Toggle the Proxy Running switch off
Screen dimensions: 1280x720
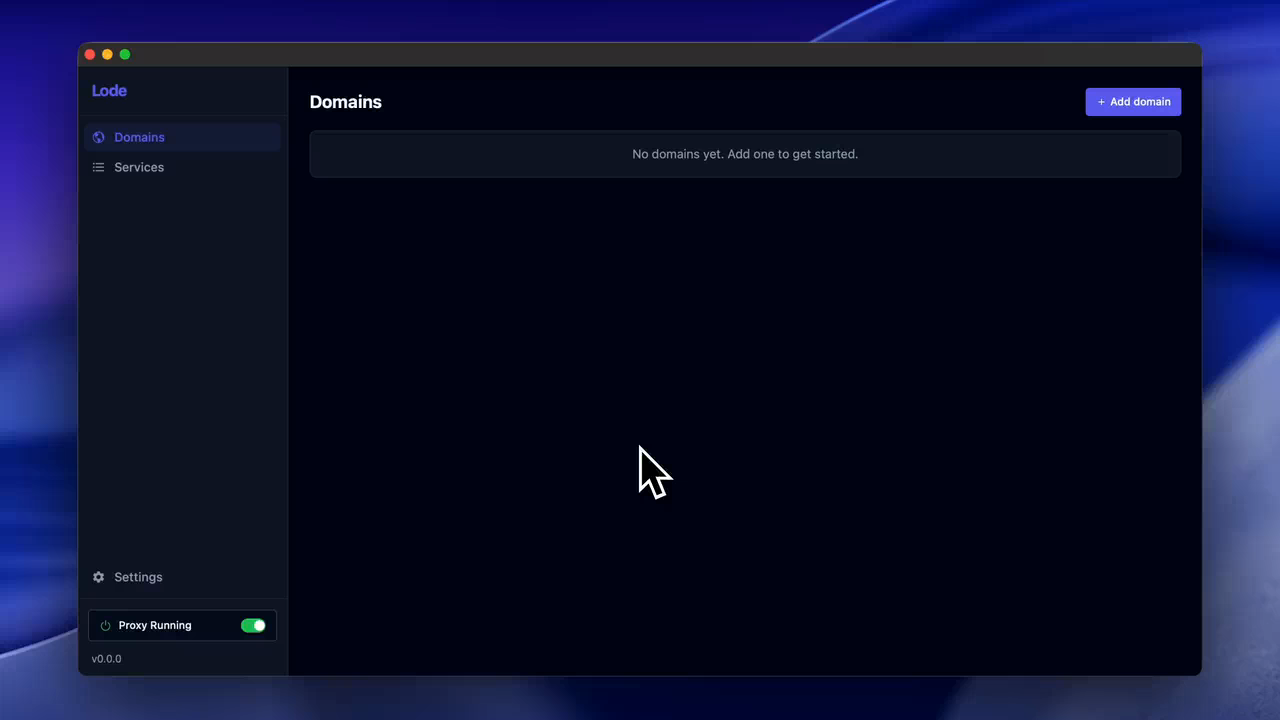[253, 625]
